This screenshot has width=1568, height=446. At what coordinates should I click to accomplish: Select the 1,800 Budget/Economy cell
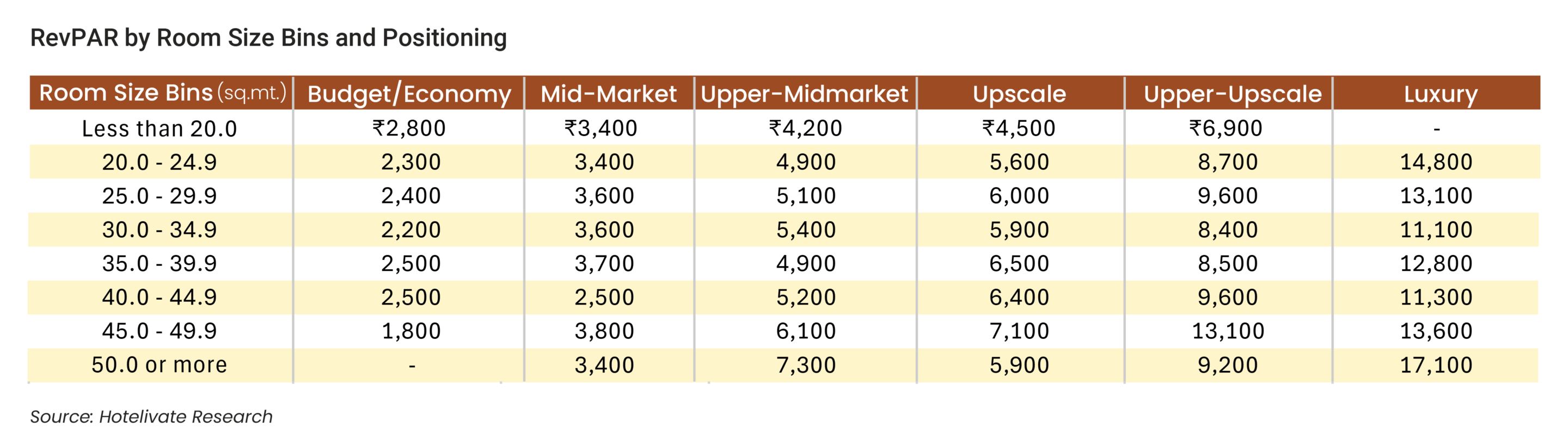[x=411, y=331]
